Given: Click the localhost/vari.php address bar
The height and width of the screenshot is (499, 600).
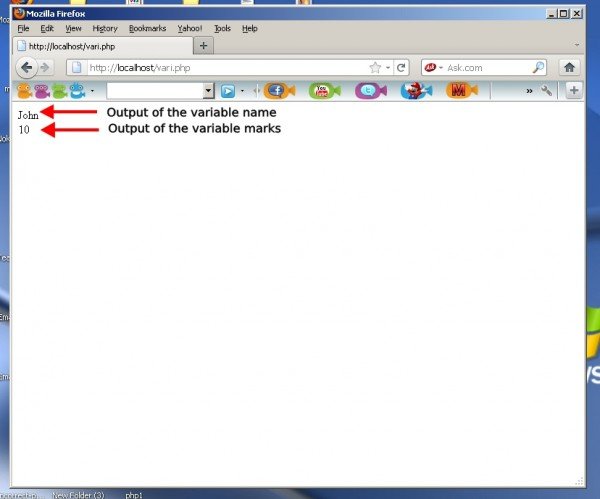Looking at the screenshot, I should tap(220, 68).
